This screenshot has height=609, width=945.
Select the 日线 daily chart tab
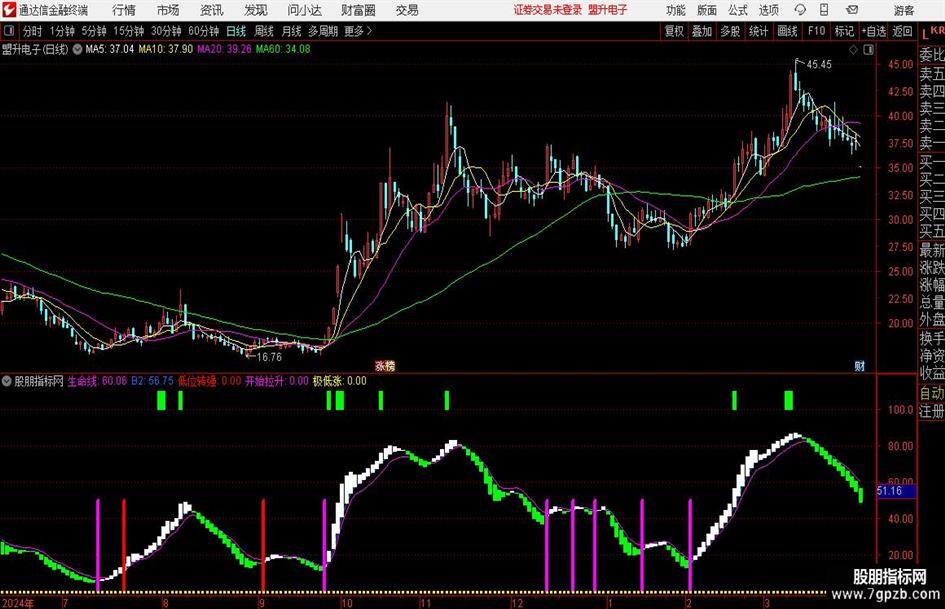tap(236, 31)
